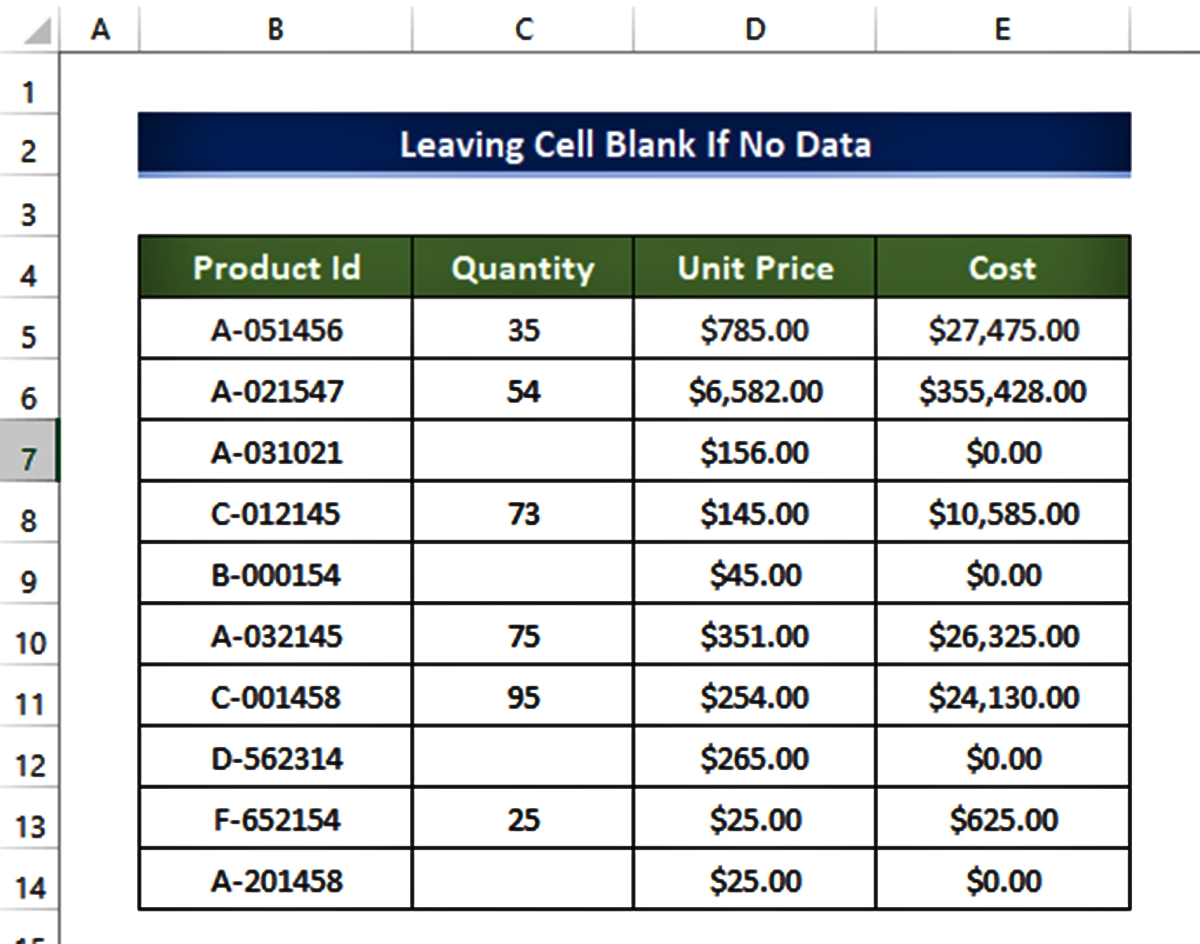
Task: Select column D header
Action: (755, 27)
